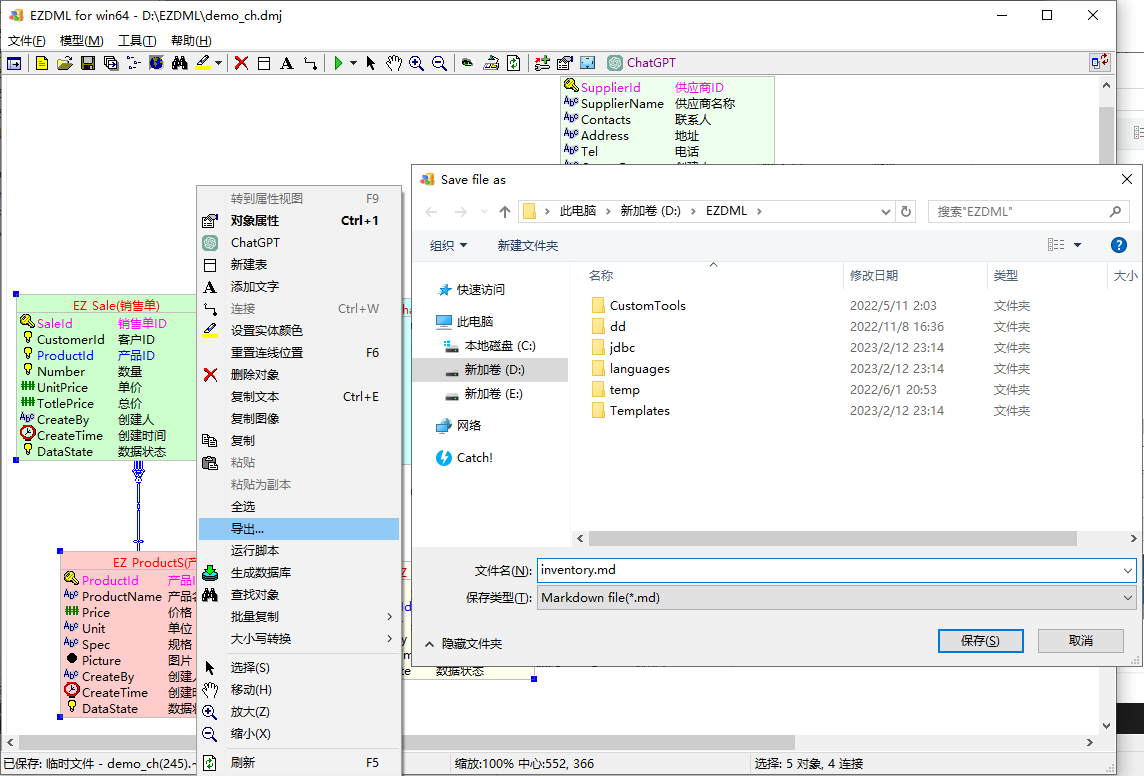Expand the address path history dropdown
The width and height of the screenshot is (1144, 776).
pos(886,212)
